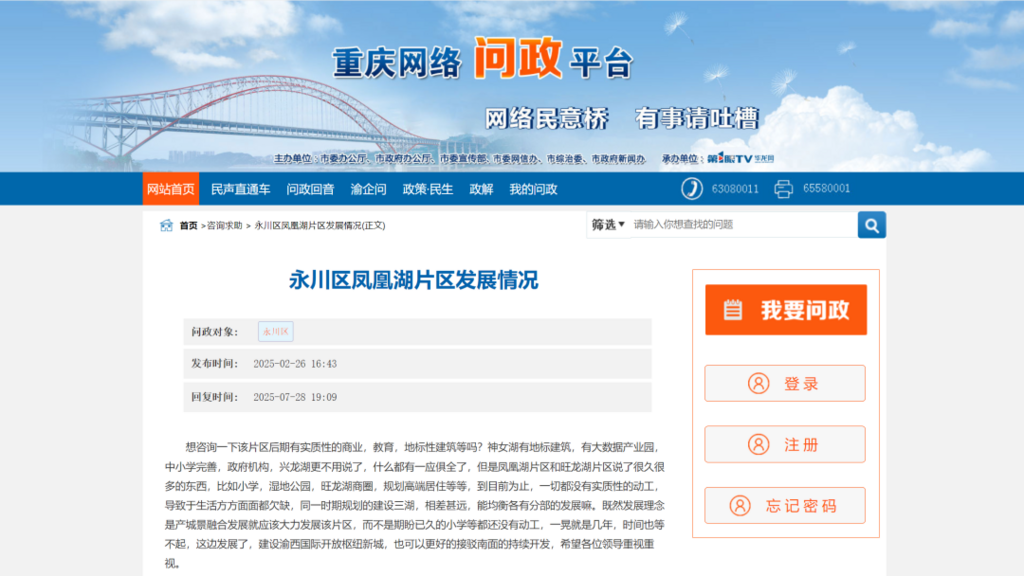This screenshot has height=576, width=1024.
Task: Expand the 筛选 filter dropdown
Action: [x=607, y=225]
